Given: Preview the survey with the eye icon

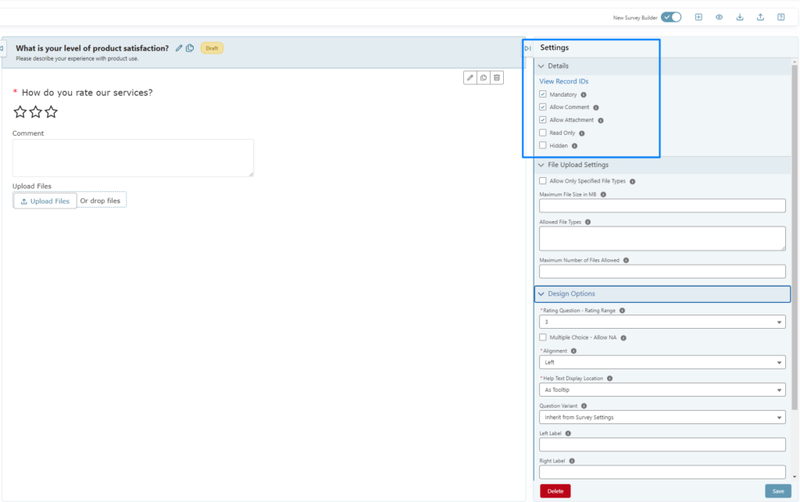Looking at the screenshot, I should tap(719, 17).
